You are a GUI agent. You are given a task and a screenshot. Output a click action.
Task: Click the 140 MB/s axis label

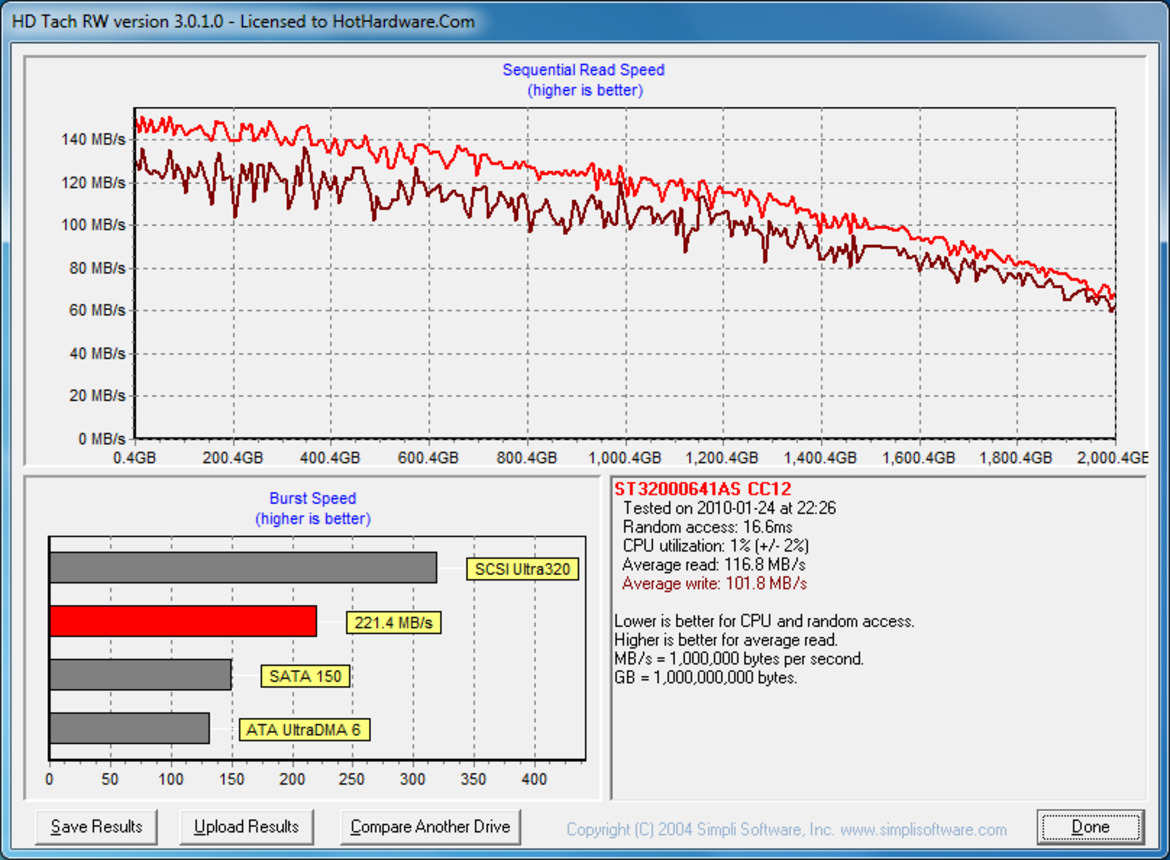(93, 139)
